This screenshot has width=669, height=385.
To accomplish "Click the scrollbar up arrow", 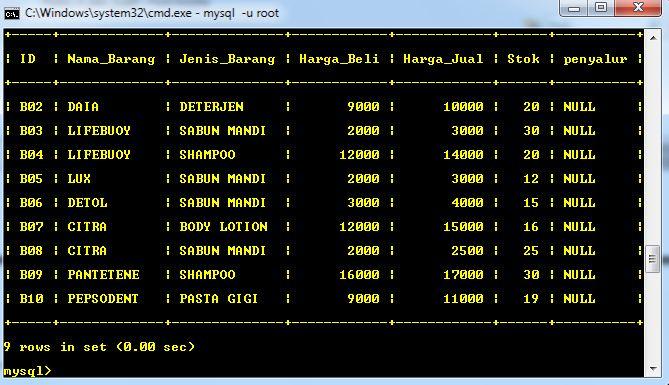I will (653, 38).
